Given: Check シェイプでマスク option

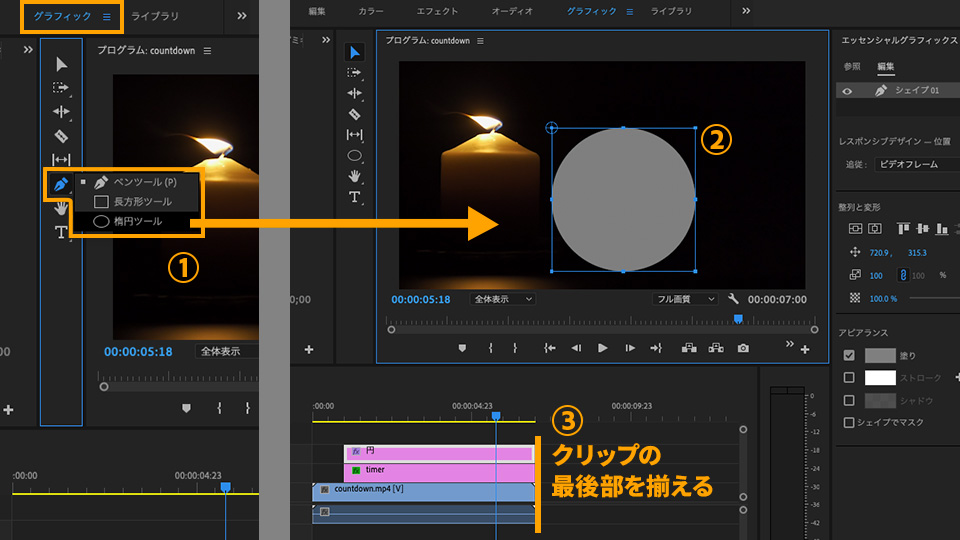Looking at the screenshot, I should [x=849, y=422].
